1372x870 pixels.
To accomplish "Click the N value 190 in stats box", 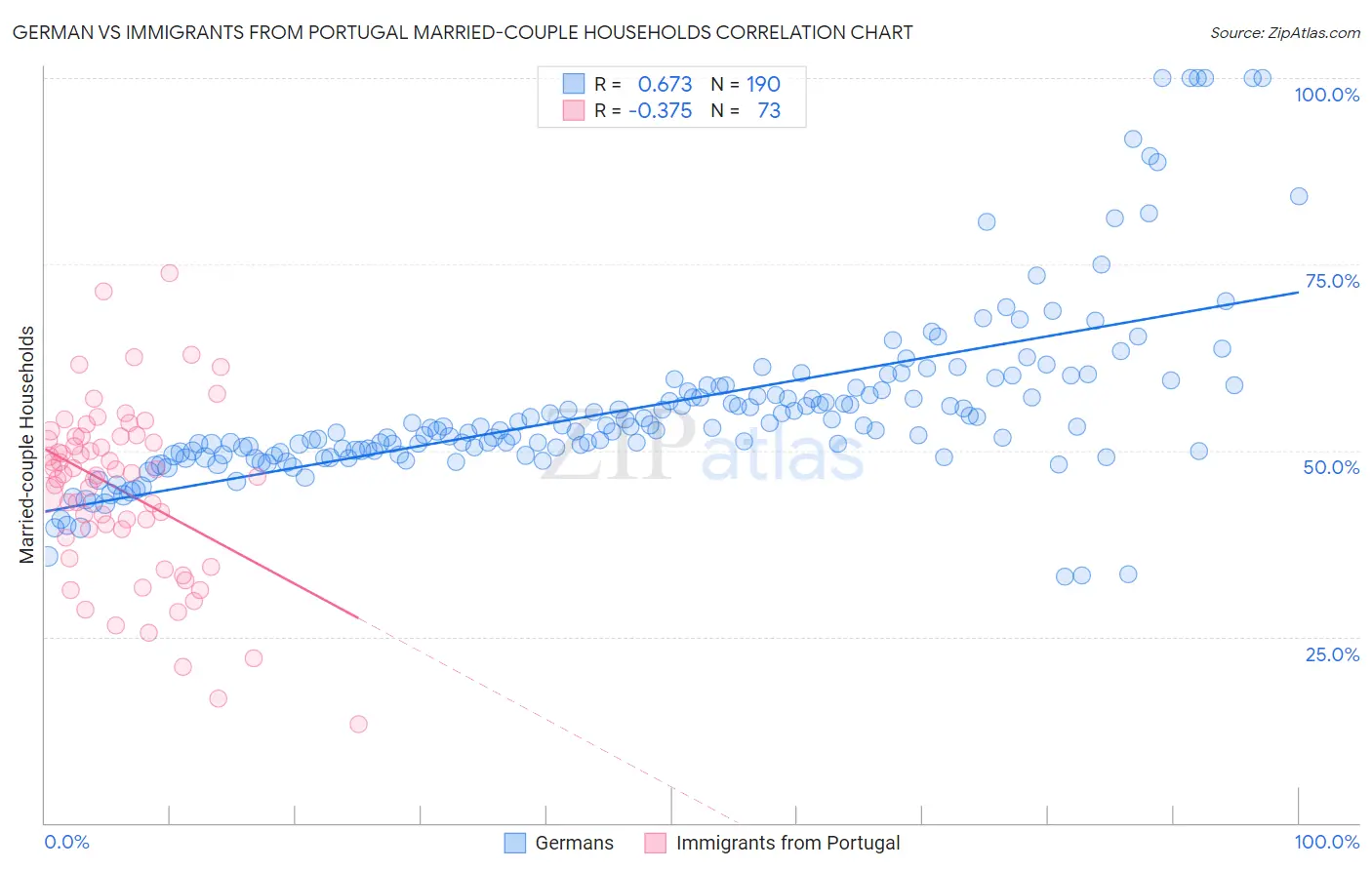I will click(x=763, y=84).
